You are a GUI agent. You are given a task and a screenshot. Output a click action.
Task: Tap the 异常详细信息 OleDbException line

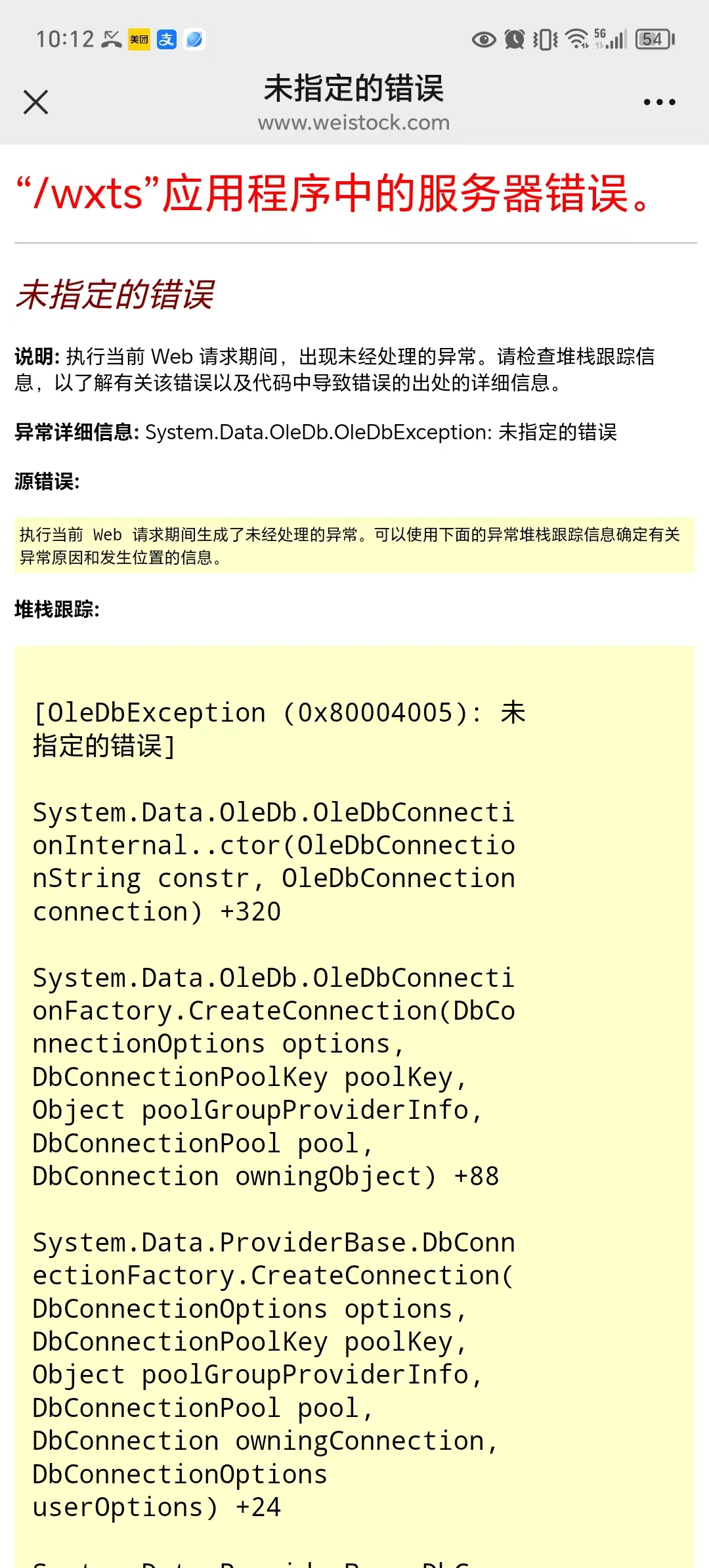coord(316,432)
